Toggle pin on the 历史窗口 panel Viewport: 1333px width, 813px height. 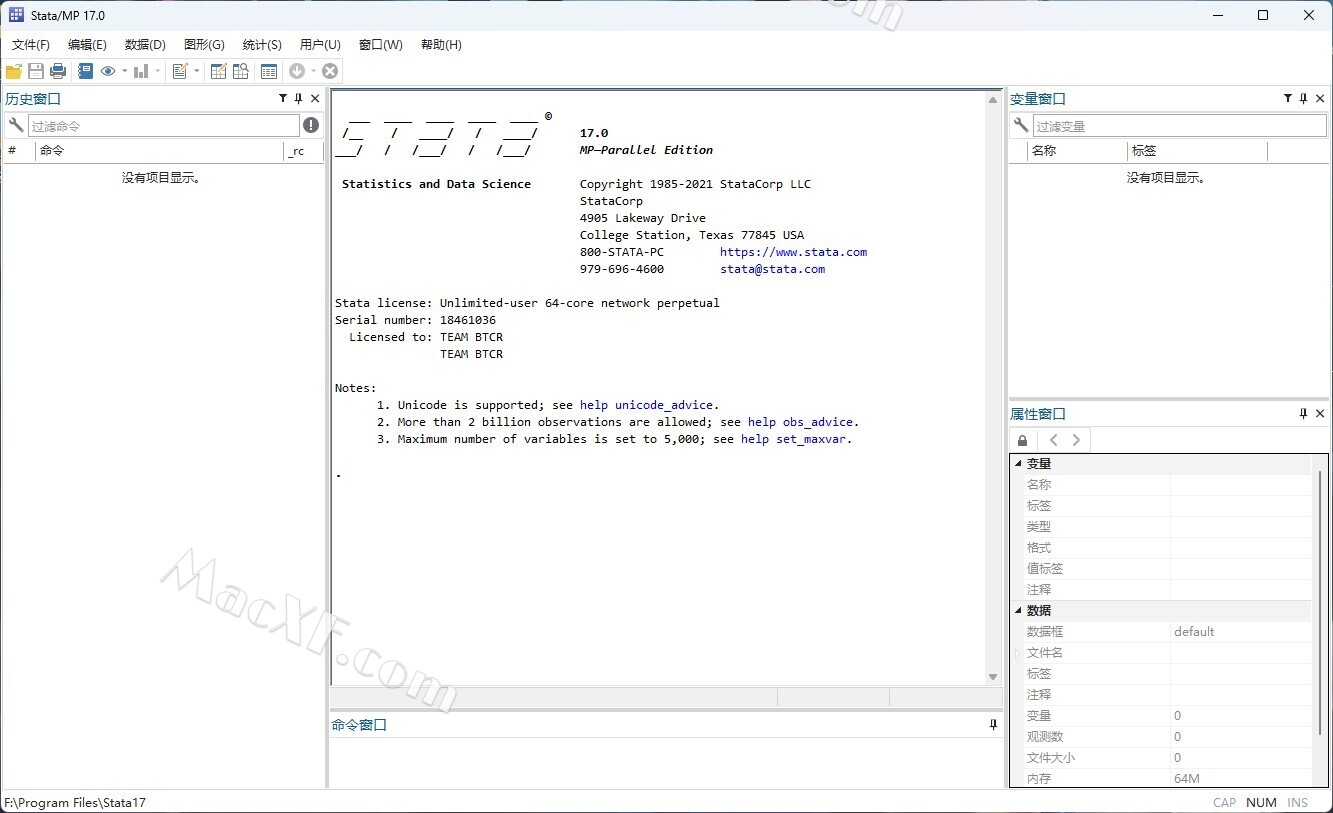299,99
